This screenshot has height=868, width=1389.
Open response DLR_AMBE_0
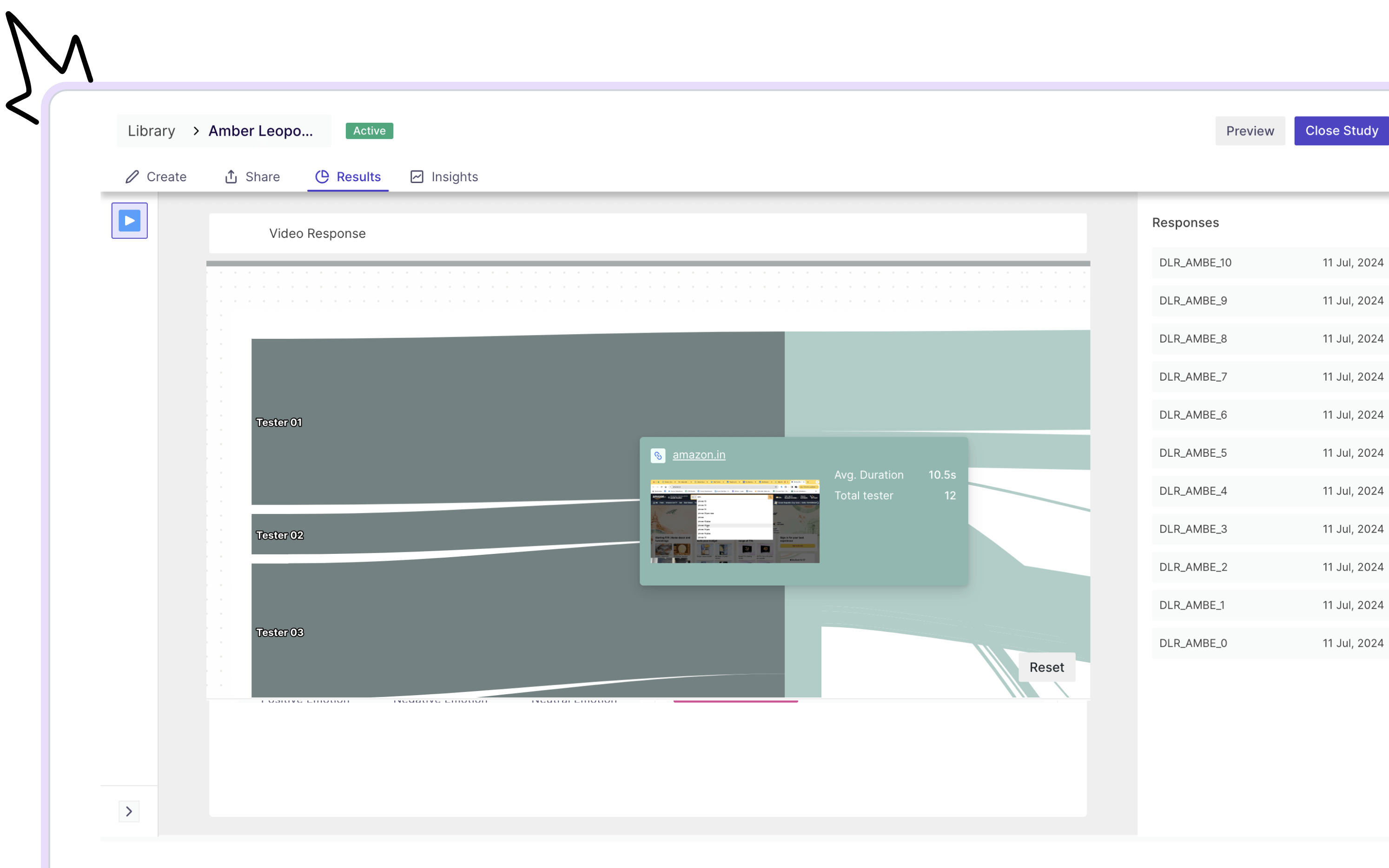tap(1270, 643)
